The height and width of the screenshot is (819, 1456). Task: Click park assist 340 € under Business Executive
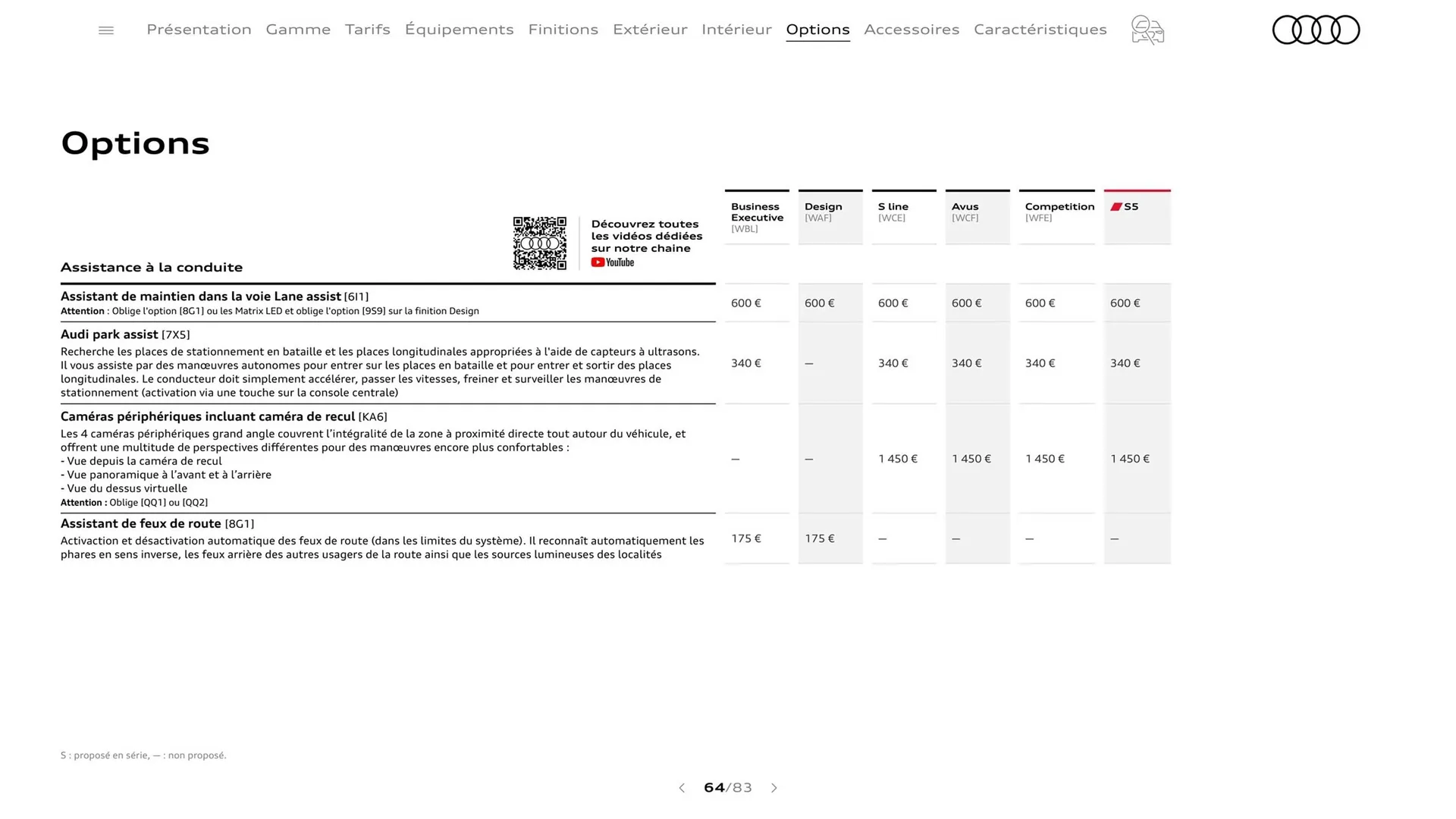[x=746, y=363]
